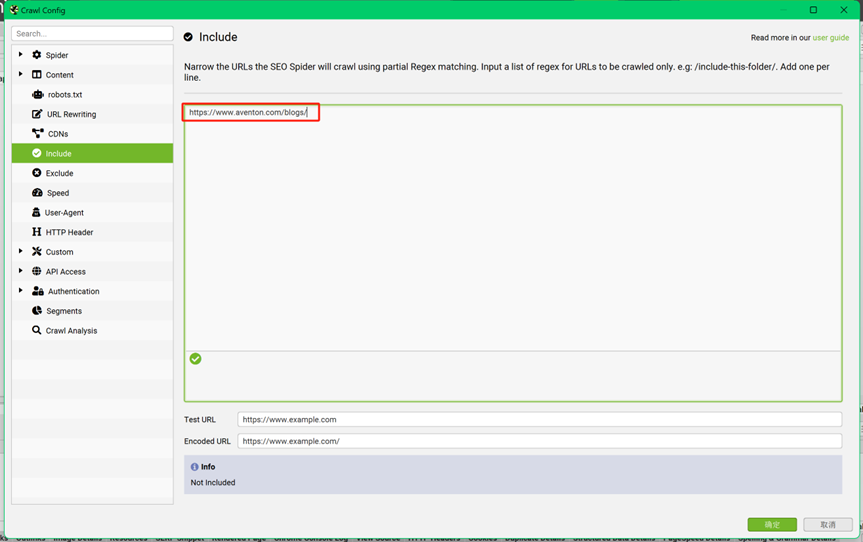Expand the Custom settings section

pos(20,252)
